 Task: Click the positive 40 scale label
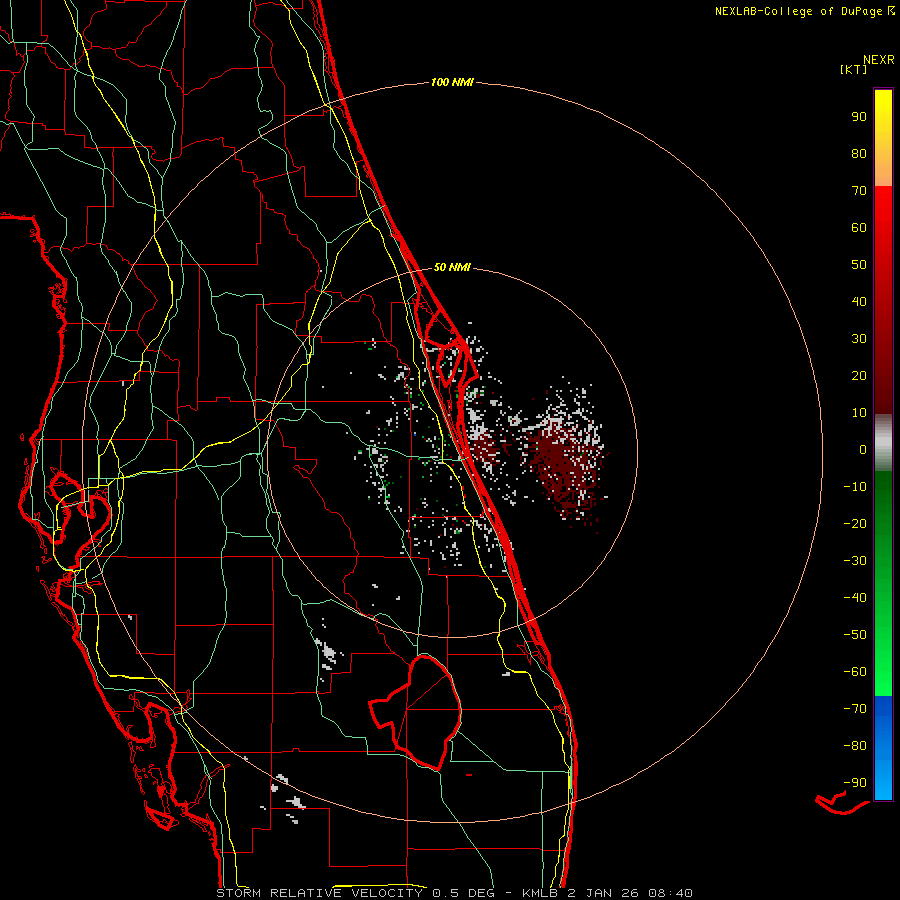859,301
